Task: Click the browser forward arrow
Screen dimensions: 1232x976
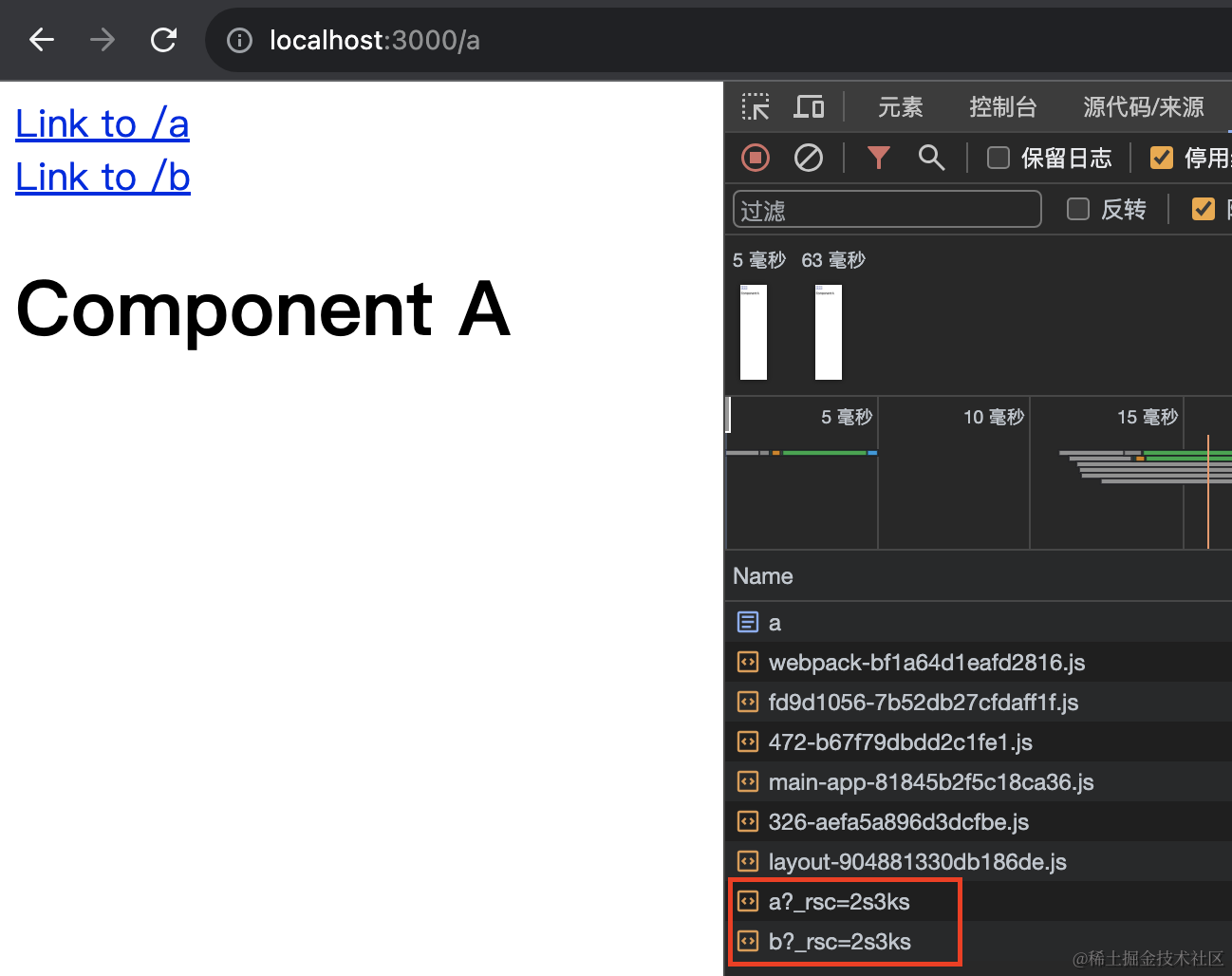Action: point(103,40)
